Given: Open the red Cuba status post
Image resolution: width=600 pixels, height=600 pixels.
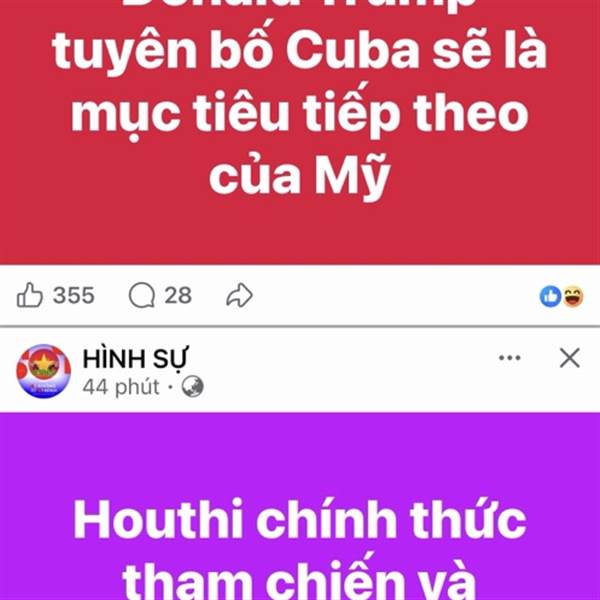Looking at the screenshot, I should 300,132.
